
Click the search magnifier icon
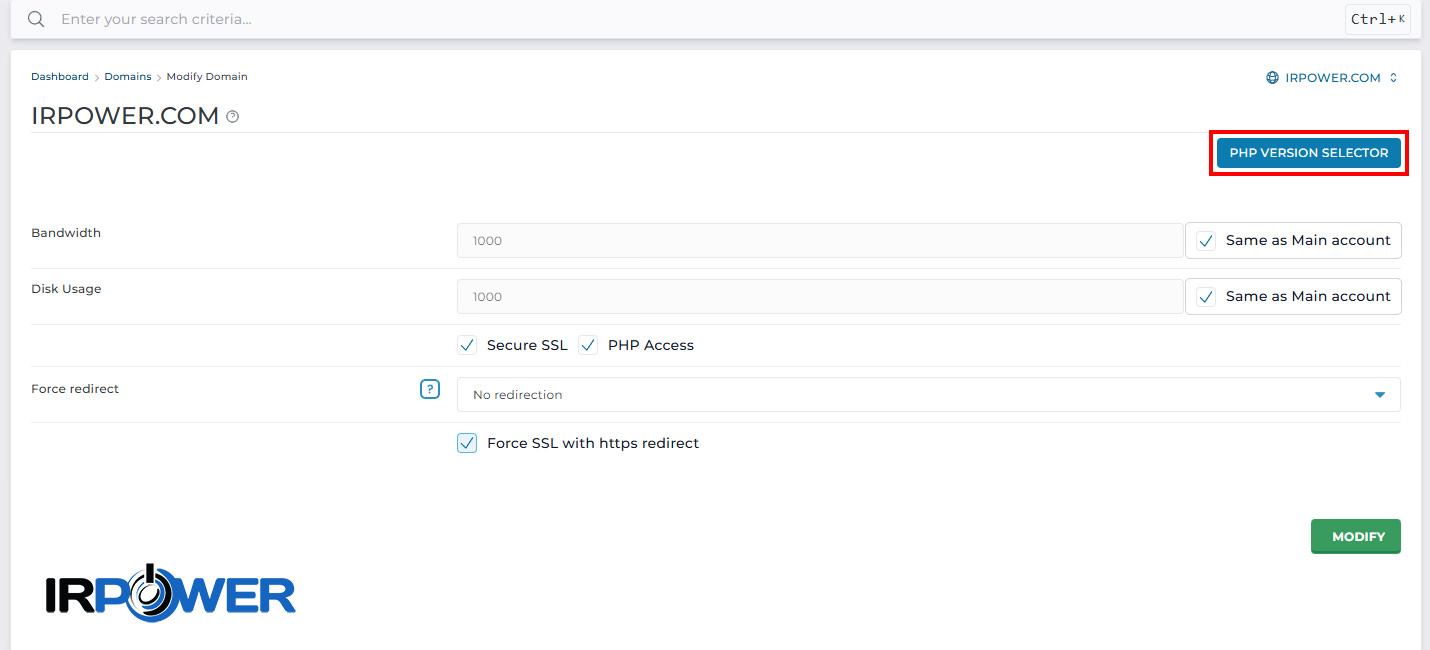pos(36,19)
